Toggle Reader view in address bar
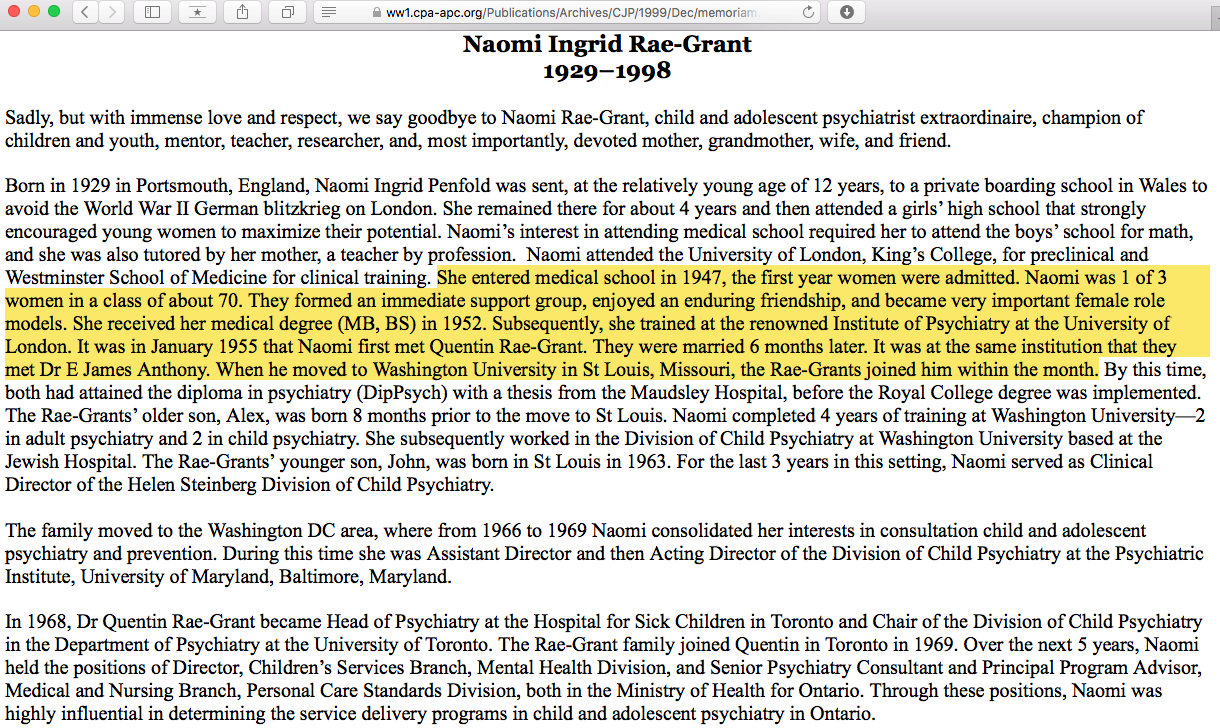 coord(329,12)
